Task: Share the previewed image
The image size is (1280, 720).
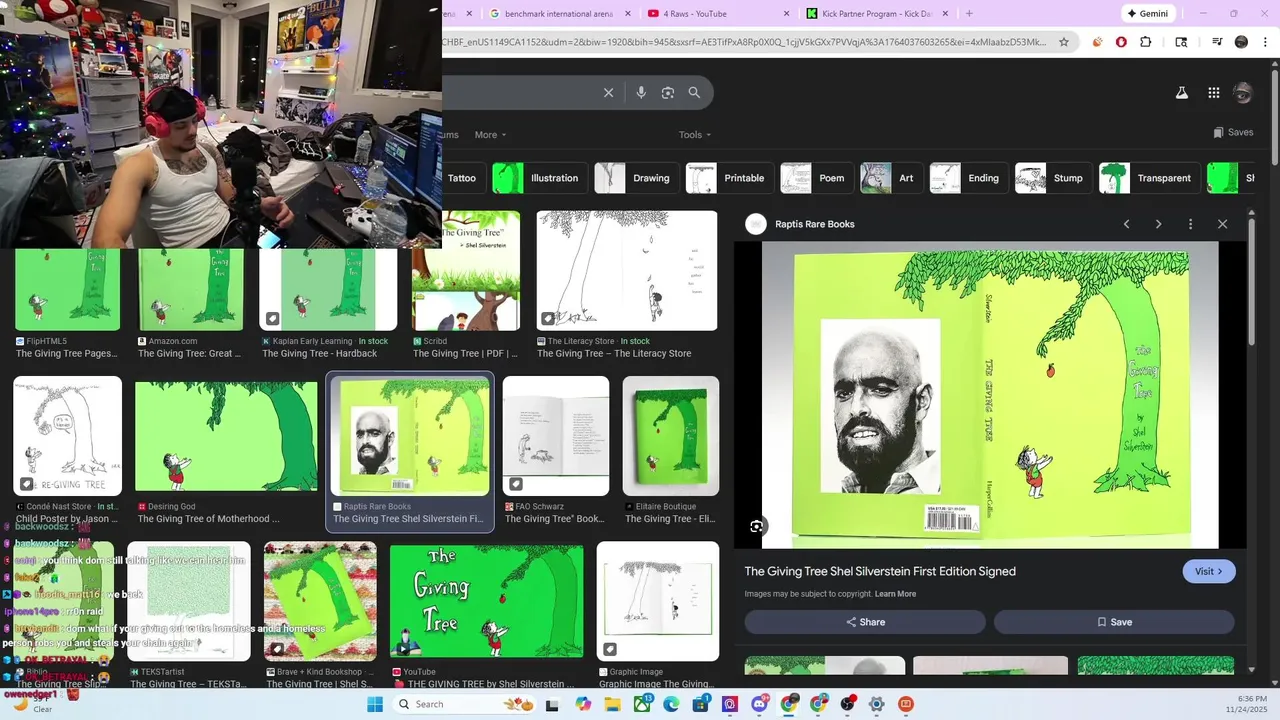Action: [x=865, y=622]
